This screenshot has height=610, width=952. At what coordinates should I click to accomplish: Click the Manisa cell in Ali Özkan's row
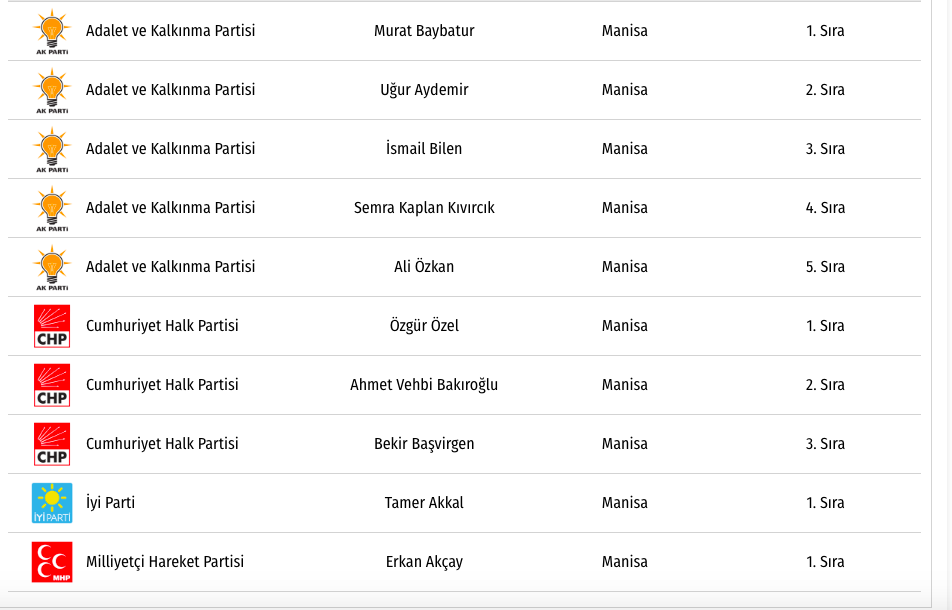(x=625, y=267)
